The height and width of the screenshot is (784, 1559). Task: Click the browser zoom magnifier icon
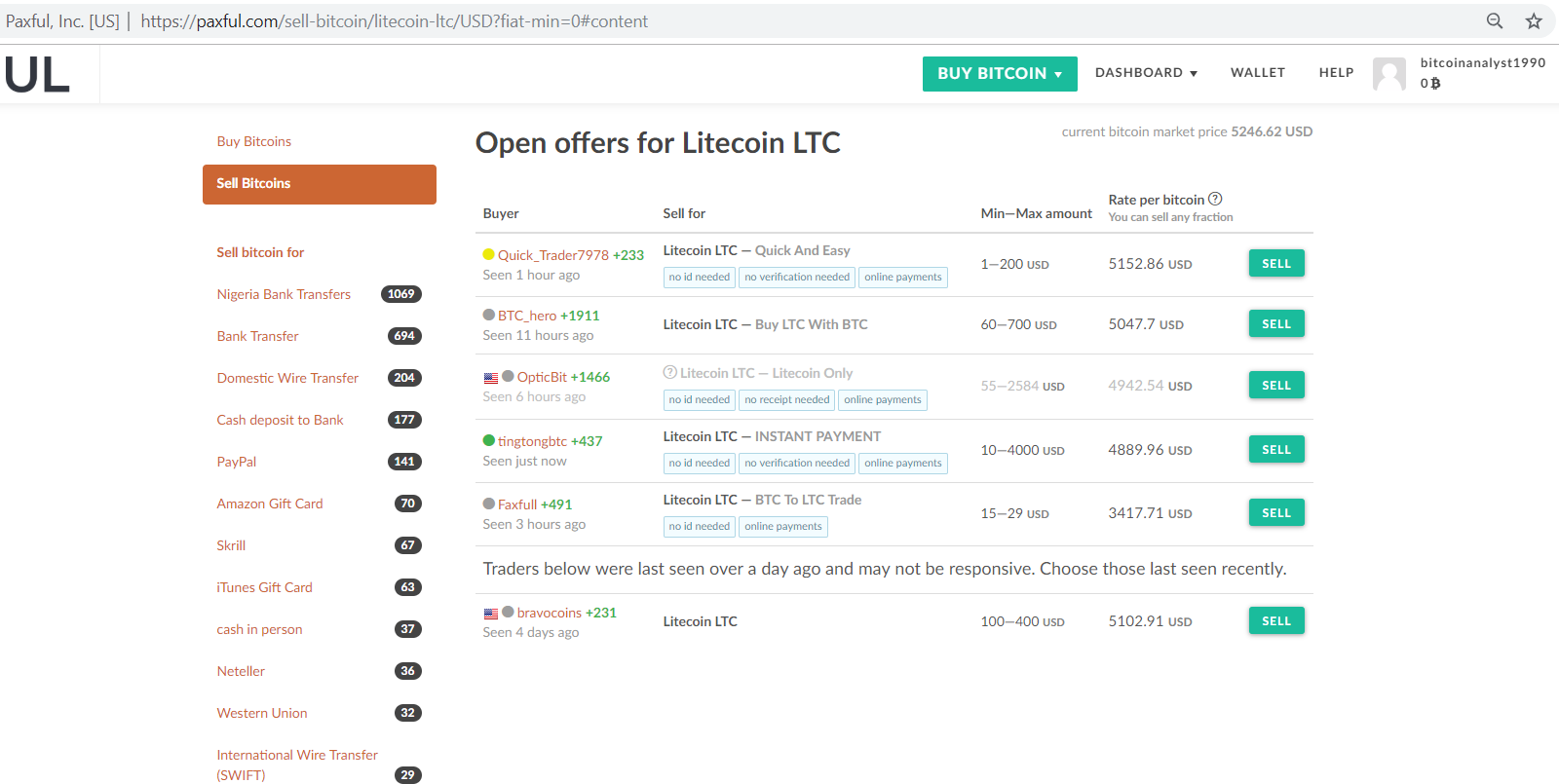pos(1495,20)
